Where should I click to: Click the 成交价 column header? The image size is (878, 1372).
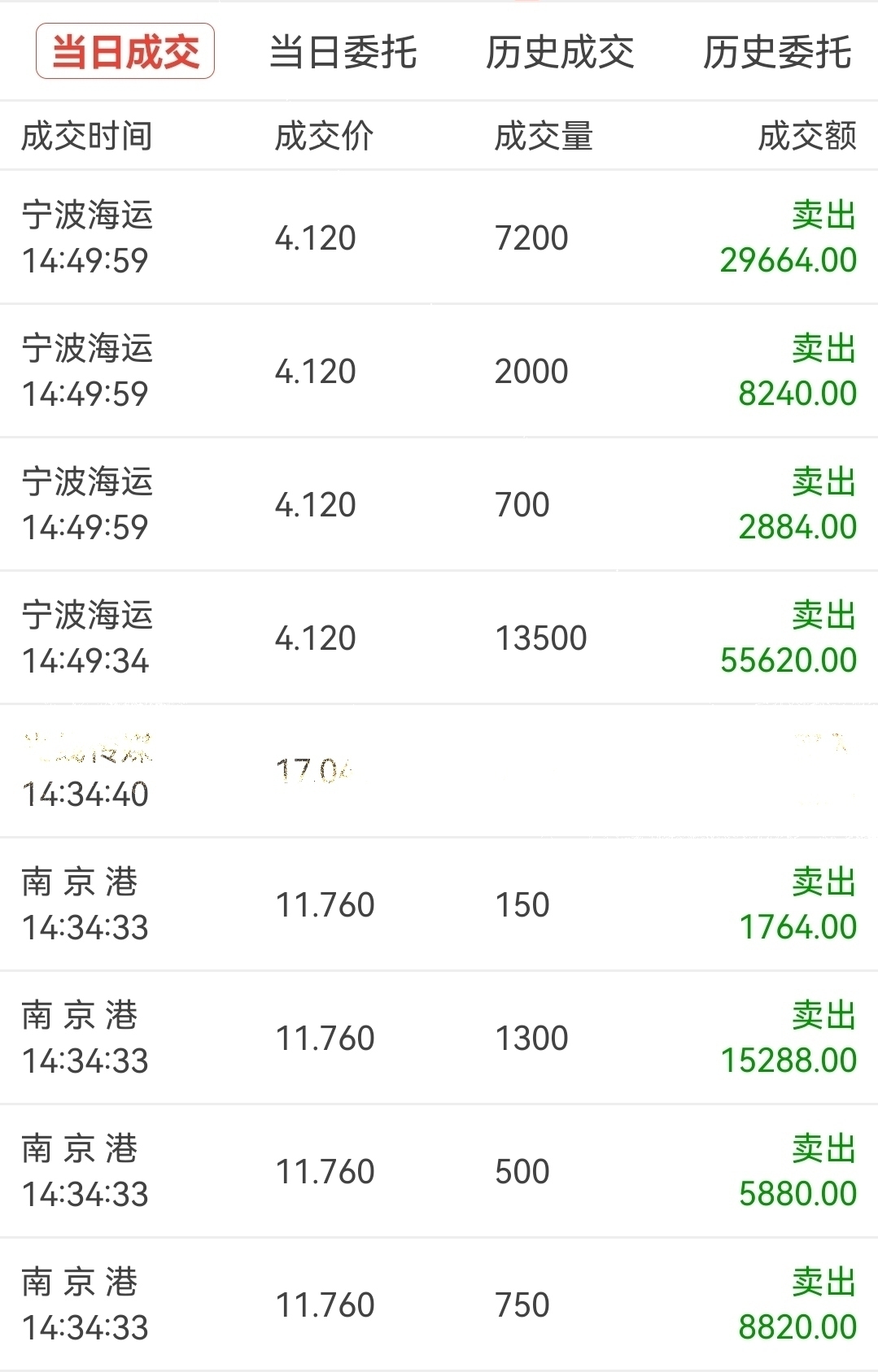(324, 136)
